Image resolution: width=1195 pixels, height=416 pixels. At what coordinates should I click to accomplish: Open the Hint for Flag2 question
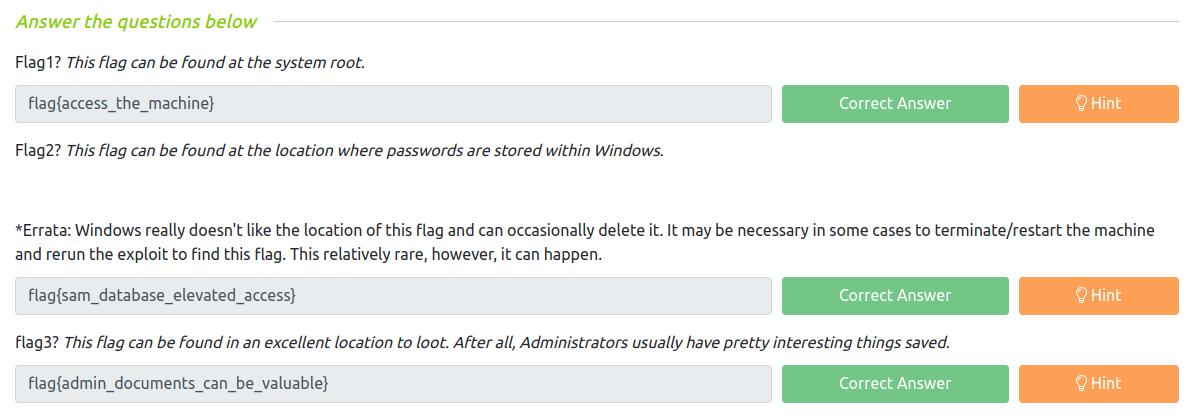tap(1098, 296)
